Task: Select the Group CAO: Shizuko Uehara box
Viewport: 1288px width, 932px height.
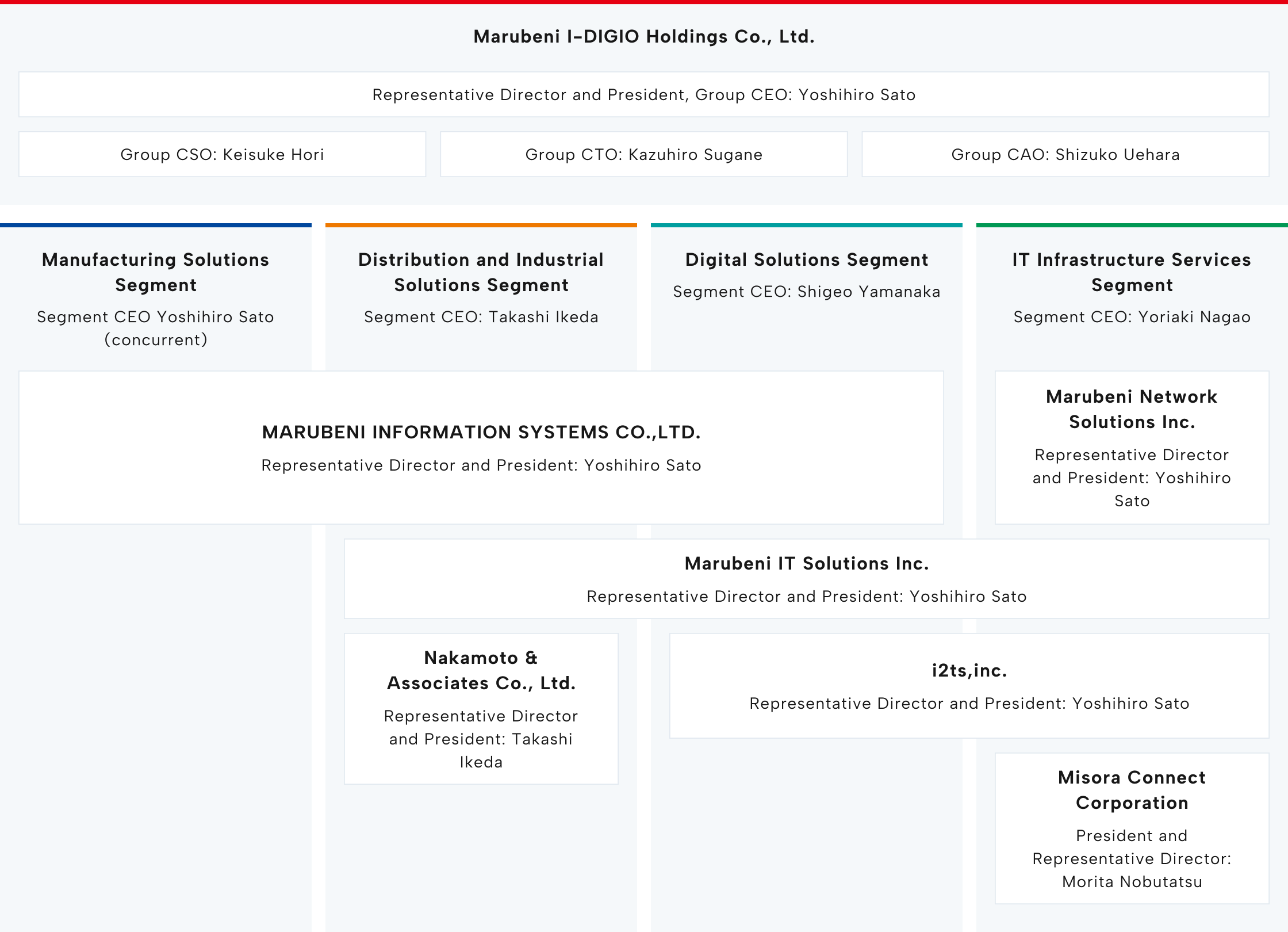Action: click(1065, 154)
